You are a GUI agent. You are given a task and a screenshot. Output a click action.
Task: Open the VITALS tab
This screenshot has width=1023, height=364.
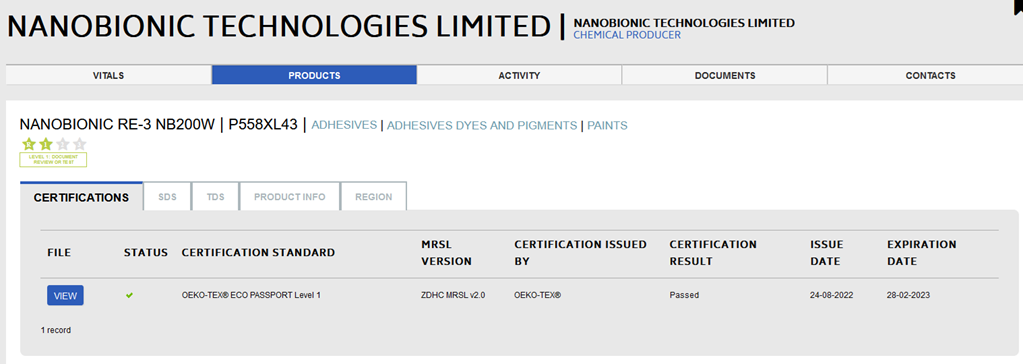pos(108,75)
